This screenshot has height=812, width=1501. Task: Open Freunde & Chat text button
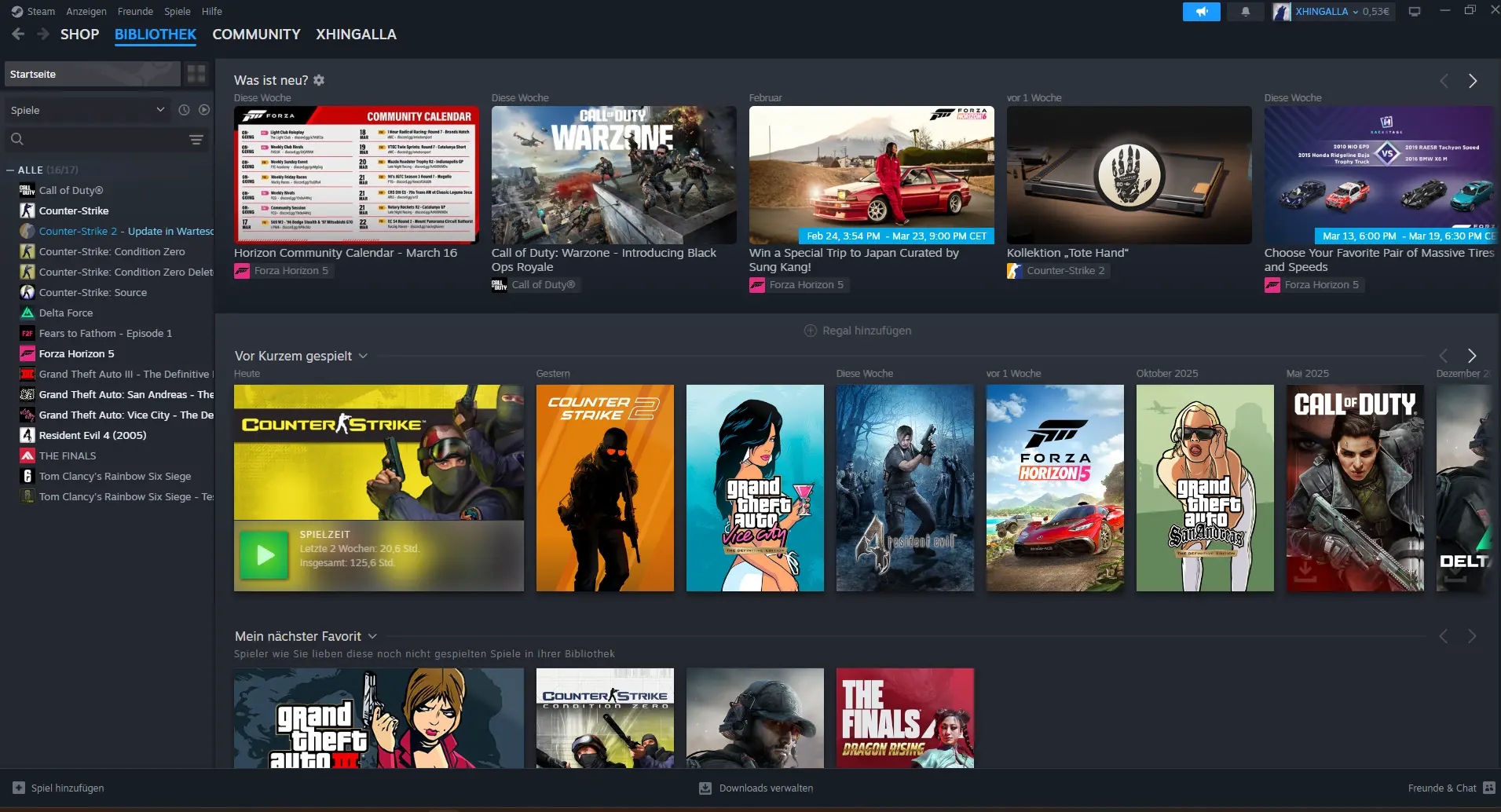tap(1442, 788)
